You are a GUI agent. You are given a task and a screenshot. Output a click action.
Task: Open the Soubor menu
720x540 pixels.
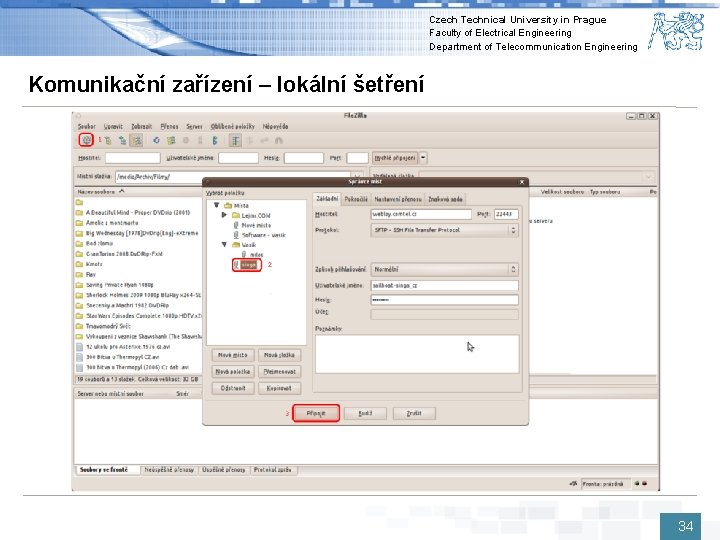[x=87, y=126]
